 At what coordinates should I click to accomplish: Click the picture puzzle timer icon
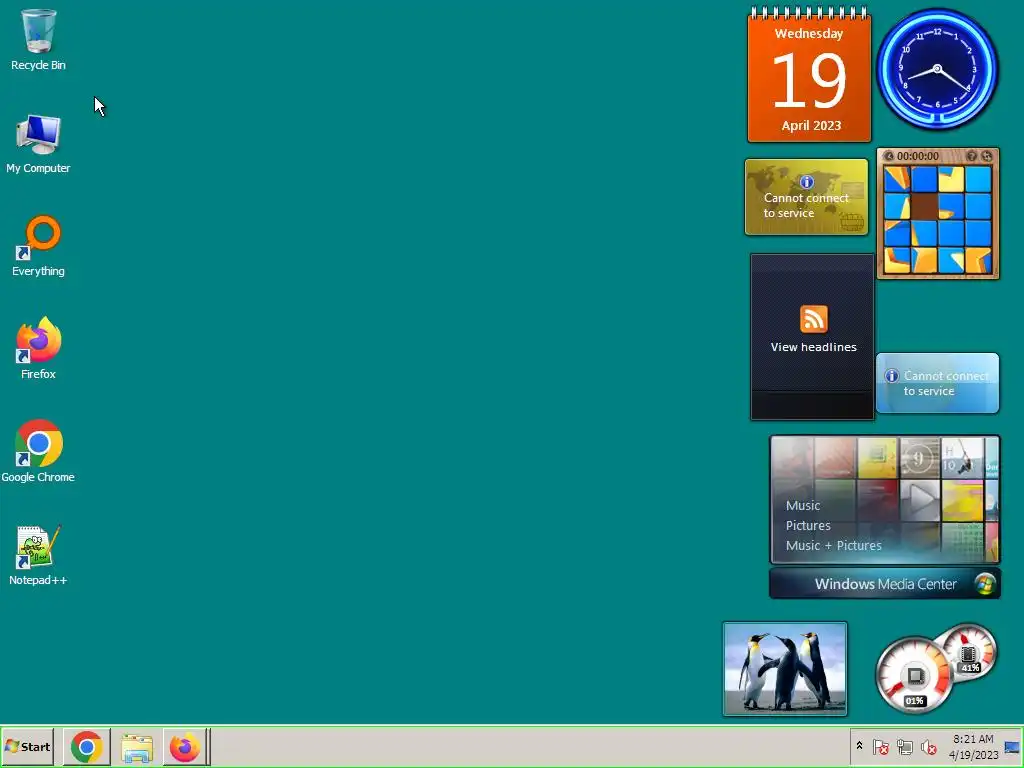[x=889, y=156]
